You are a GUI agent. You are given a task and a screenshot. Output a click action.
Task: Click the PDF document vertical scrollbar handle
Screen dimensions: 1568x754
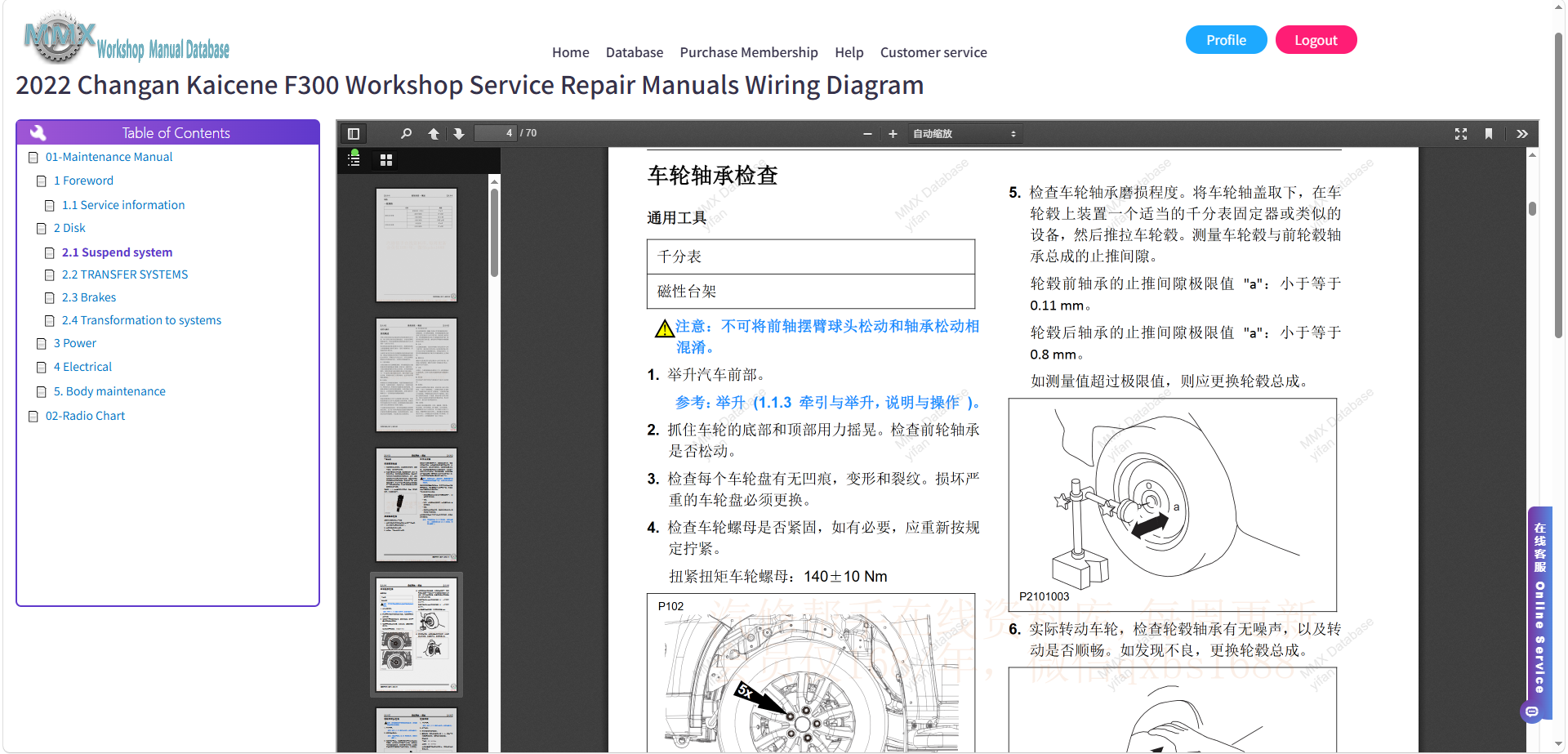[x=1532, y=208]
